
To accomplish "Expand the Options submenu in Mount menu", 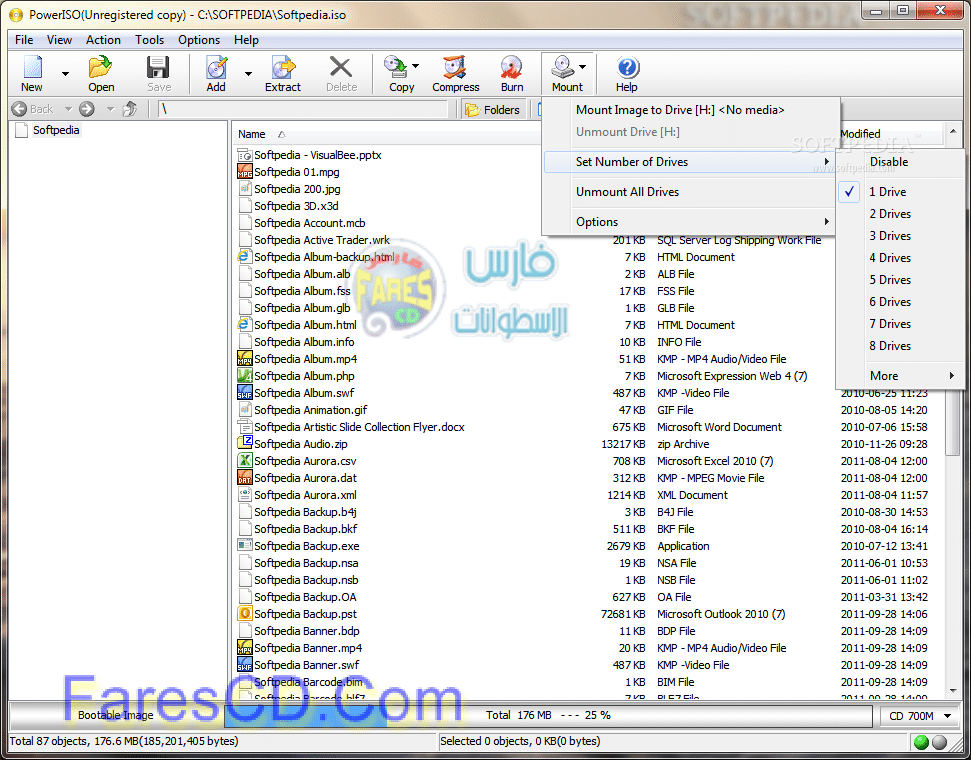I will [x=690, y=222].
